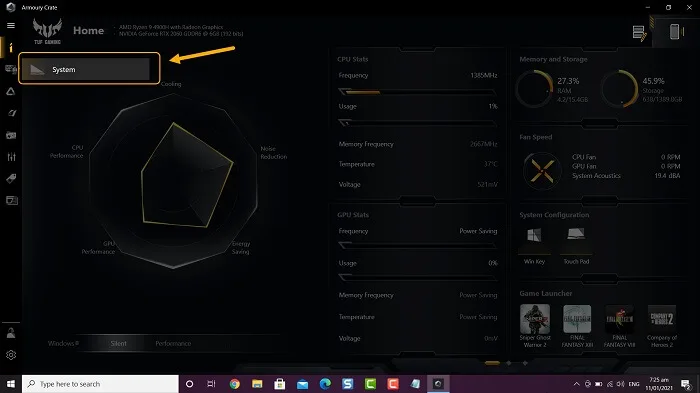Launch FINAL FANTASY XIII game
The image size is (700, 393).
pyautogui.click(x=577, y=326)
